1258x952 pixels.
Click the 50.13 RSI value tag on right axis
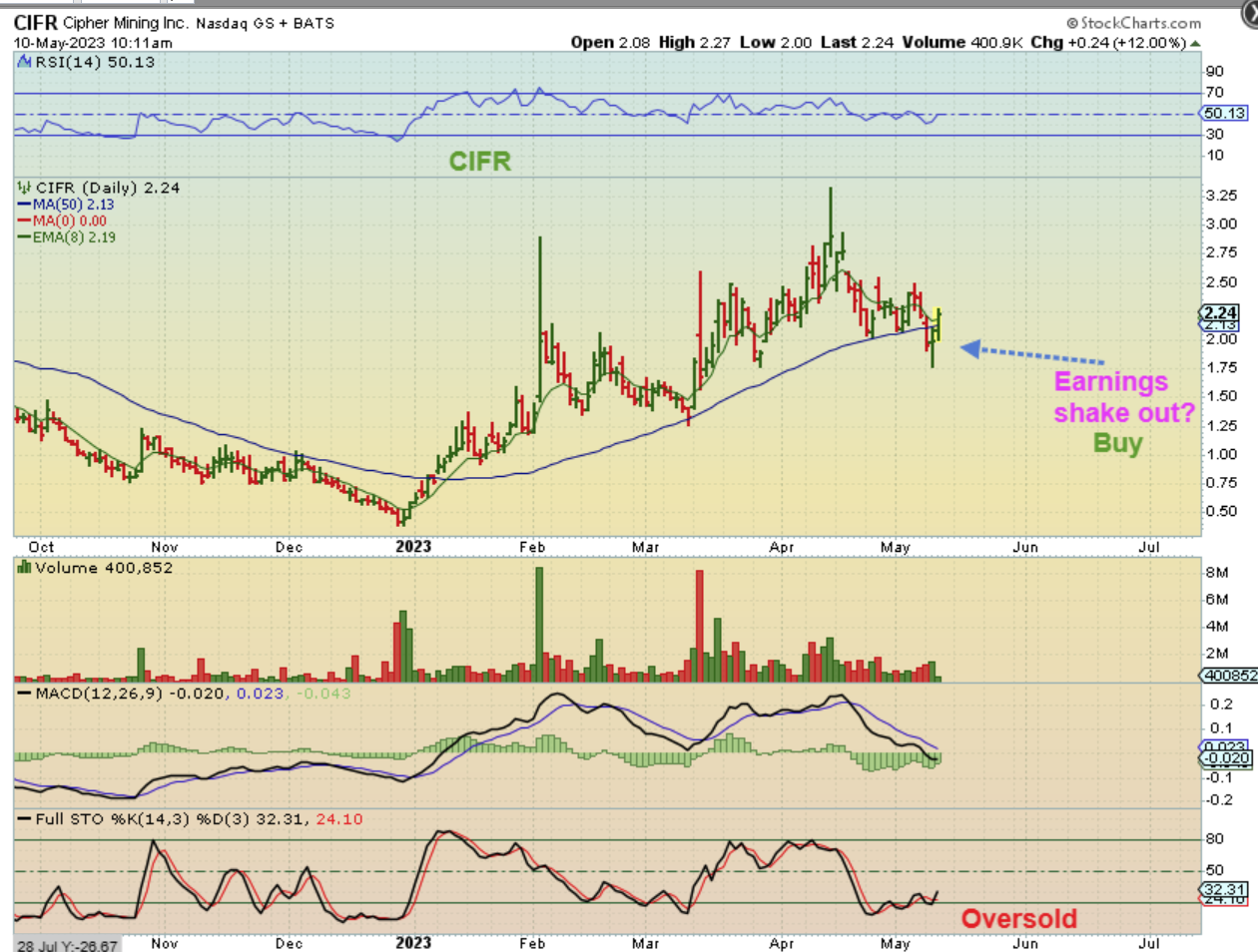pos(1225,114)
